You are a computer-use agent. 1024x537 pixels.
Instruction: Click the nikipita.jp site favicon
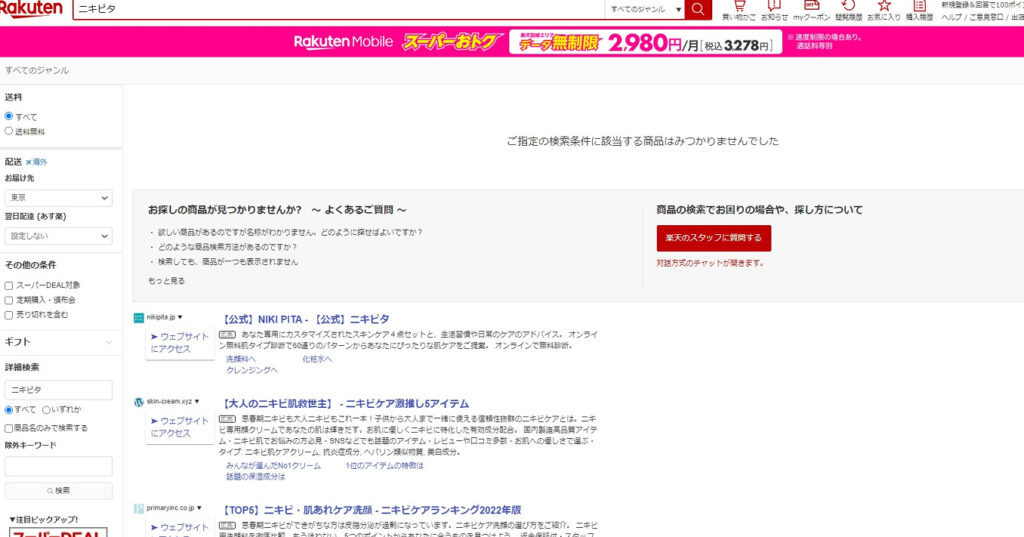click(138, 317)
